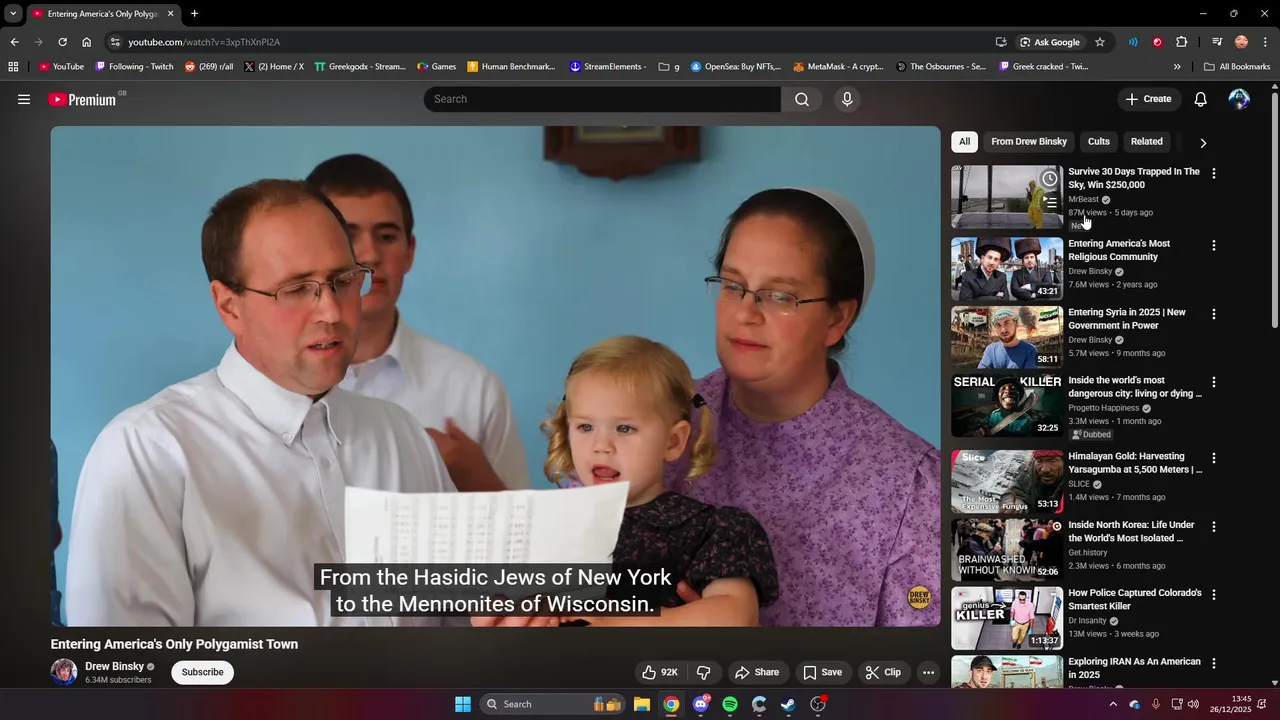This screenshot has height=720, width=1280.
Task: Open YouTube notifications bell
Action: pos(1201,99)
